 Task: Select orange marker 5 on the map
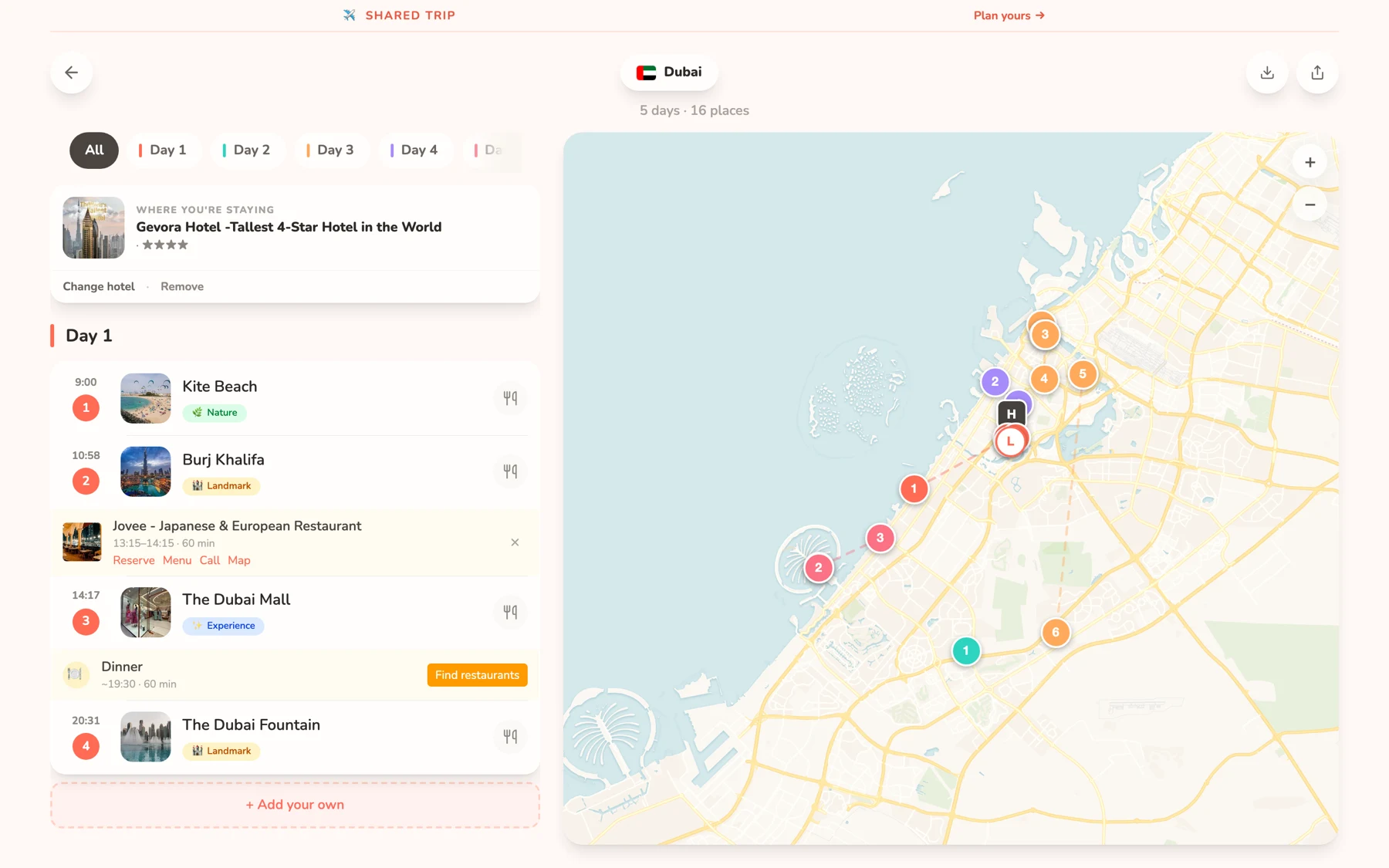coord(1082,374)
